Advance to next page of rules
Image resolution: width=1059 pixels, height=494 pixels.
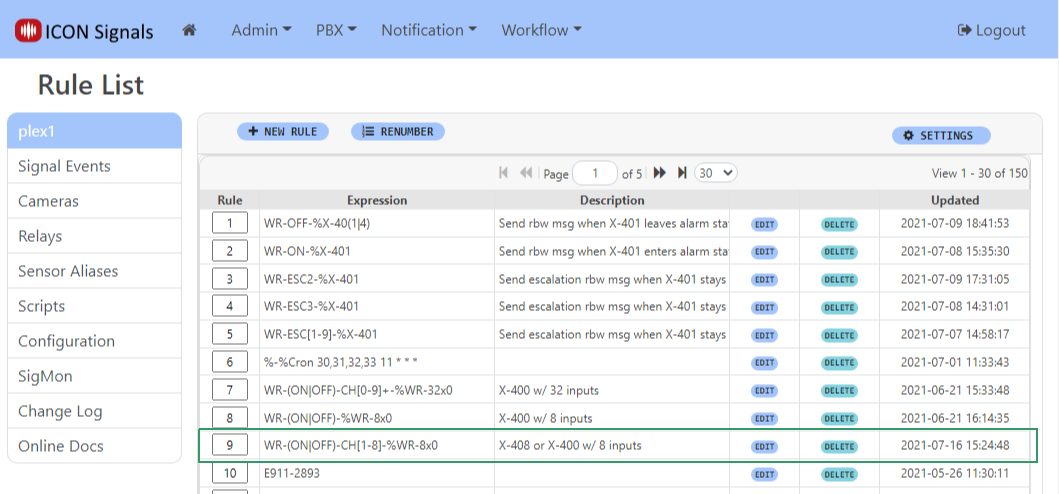(660, 173)
